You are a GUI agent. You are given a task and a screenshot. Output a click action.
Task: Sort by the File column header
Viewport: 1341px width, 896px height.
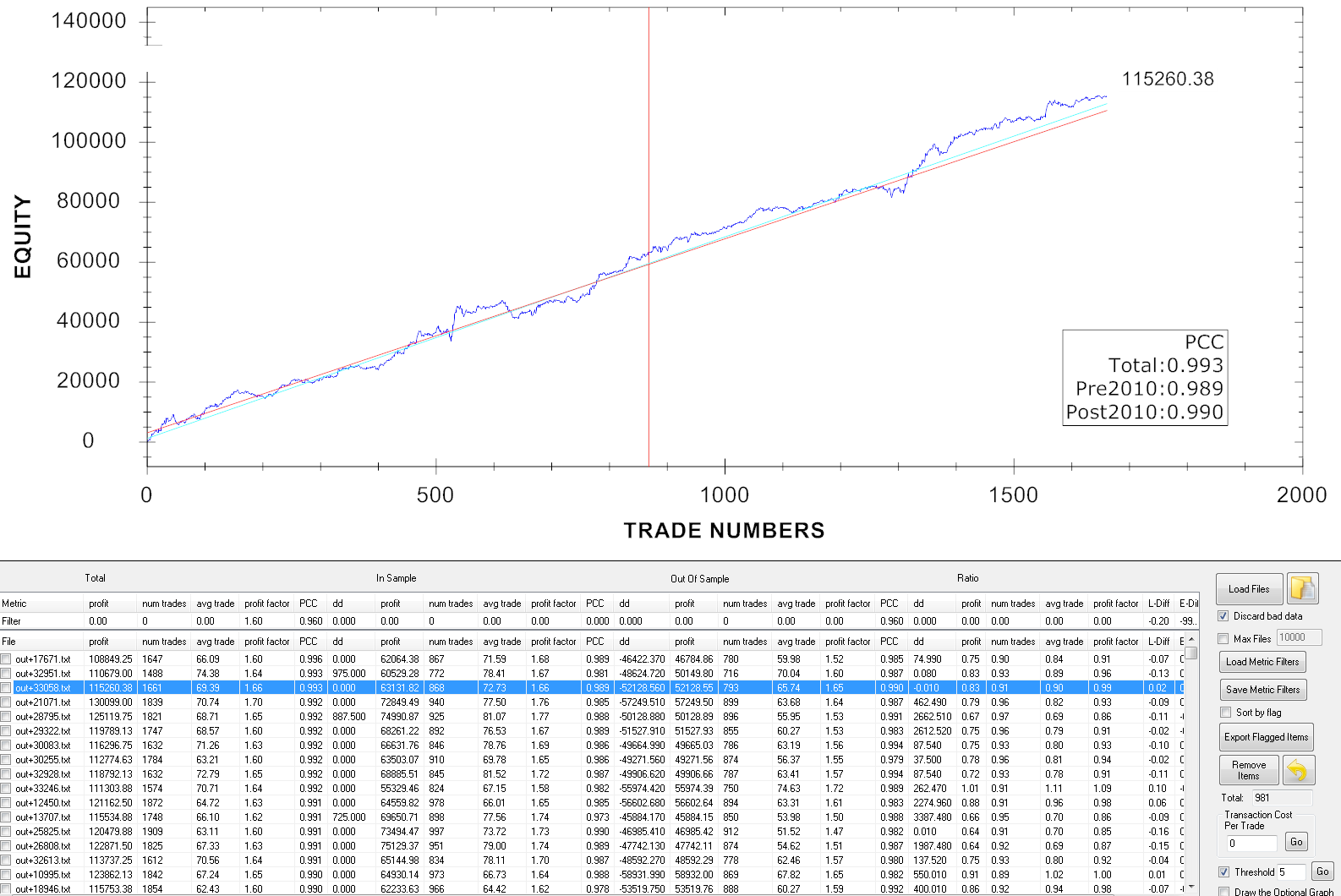click(42, 642)
